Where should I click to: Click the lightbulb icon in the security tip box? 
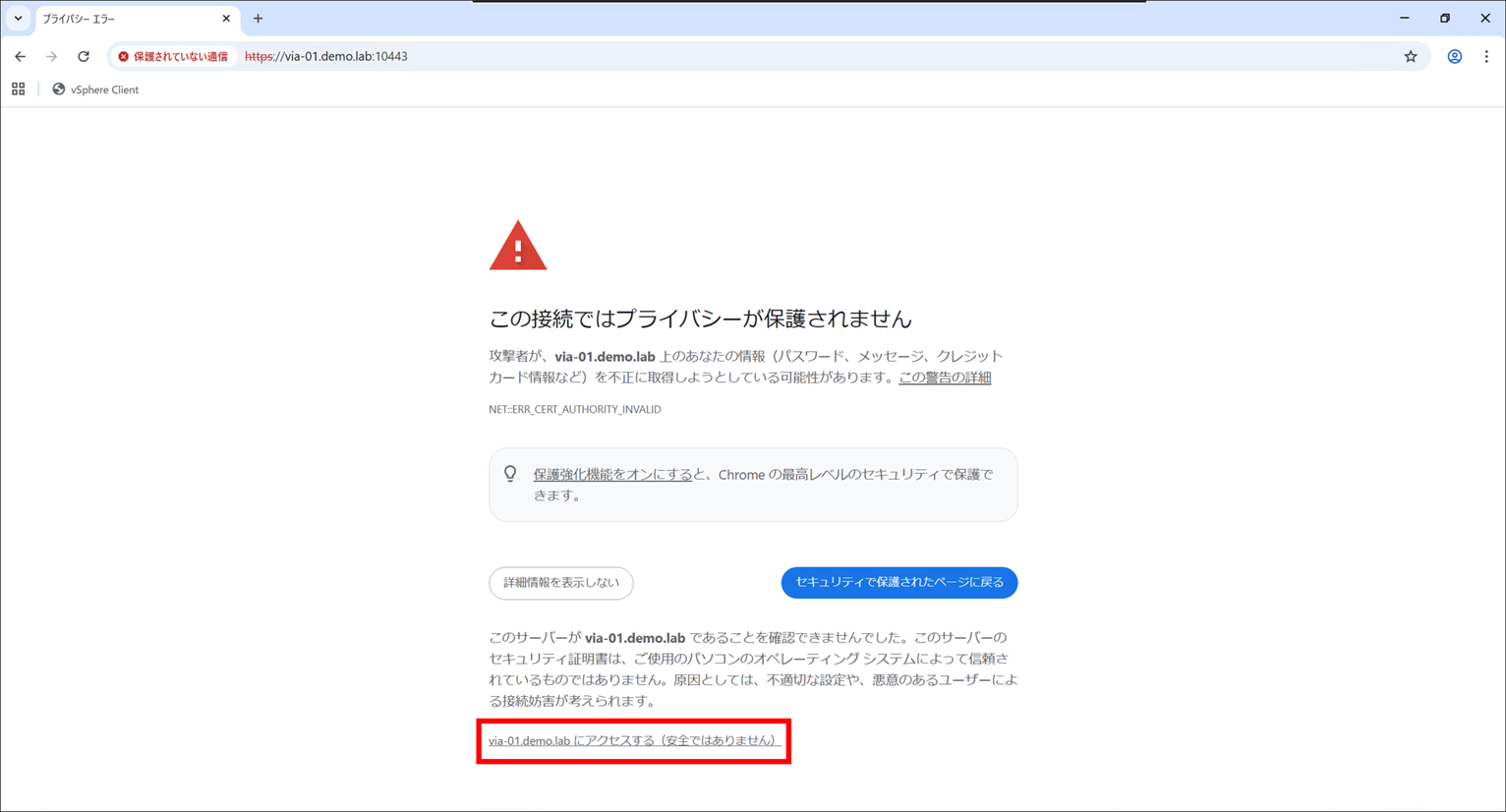(x=510, y=473)
